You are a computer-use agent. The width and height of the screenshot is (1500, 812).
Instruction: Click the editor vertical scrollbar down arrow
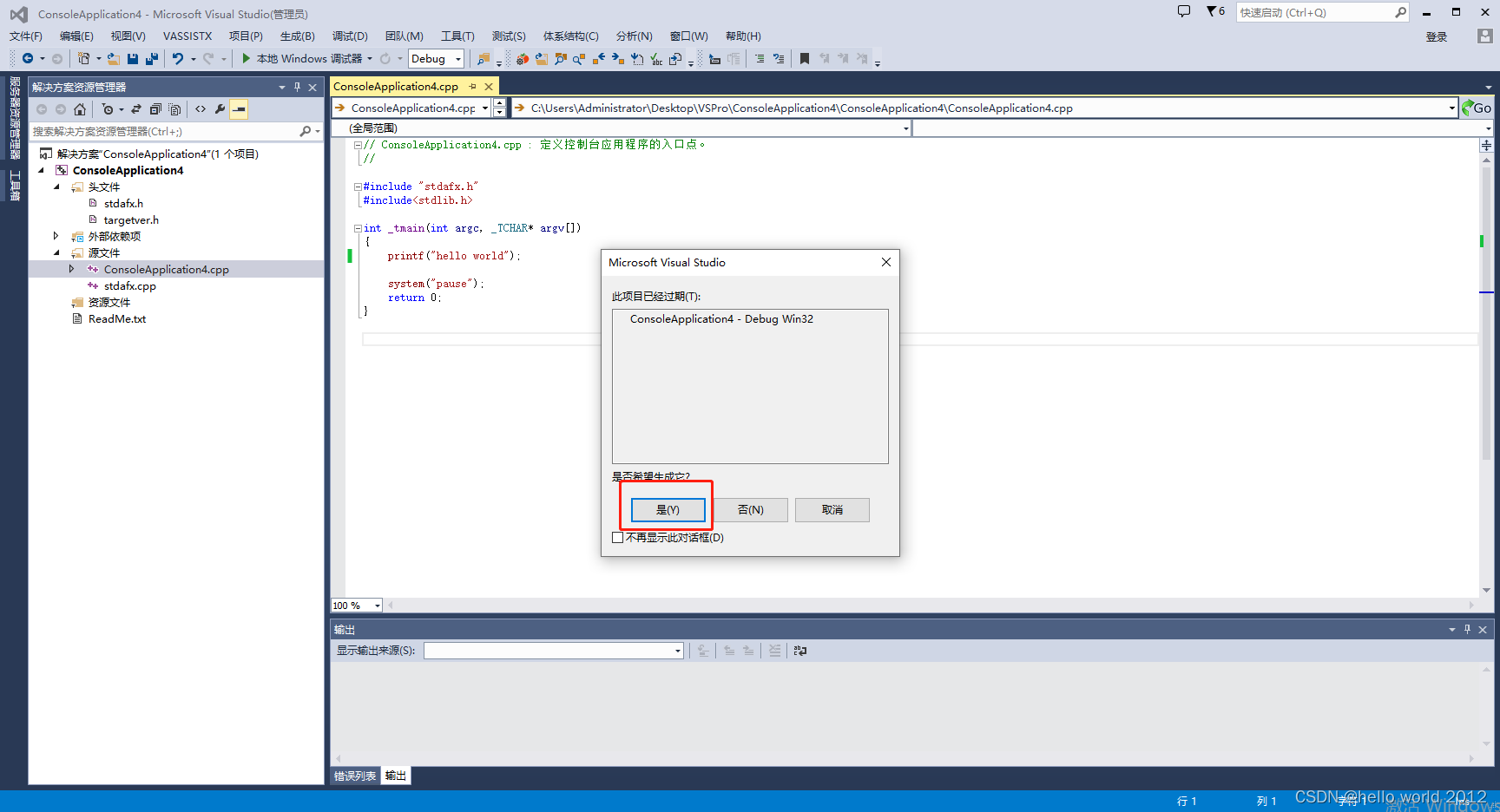coord(1487,590)
